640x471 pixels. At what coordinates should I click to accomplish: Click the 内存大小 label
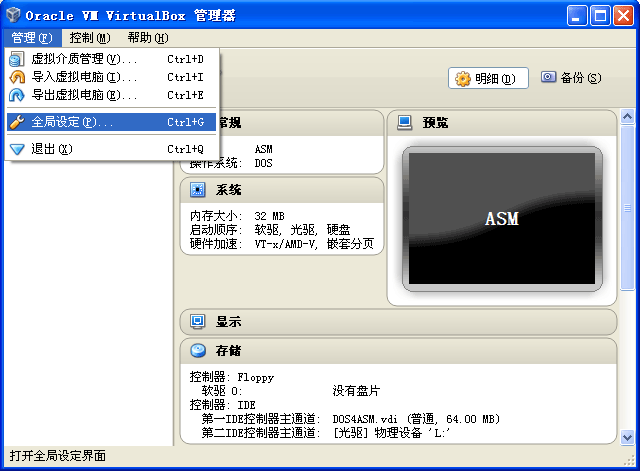(x=216, y=216)
